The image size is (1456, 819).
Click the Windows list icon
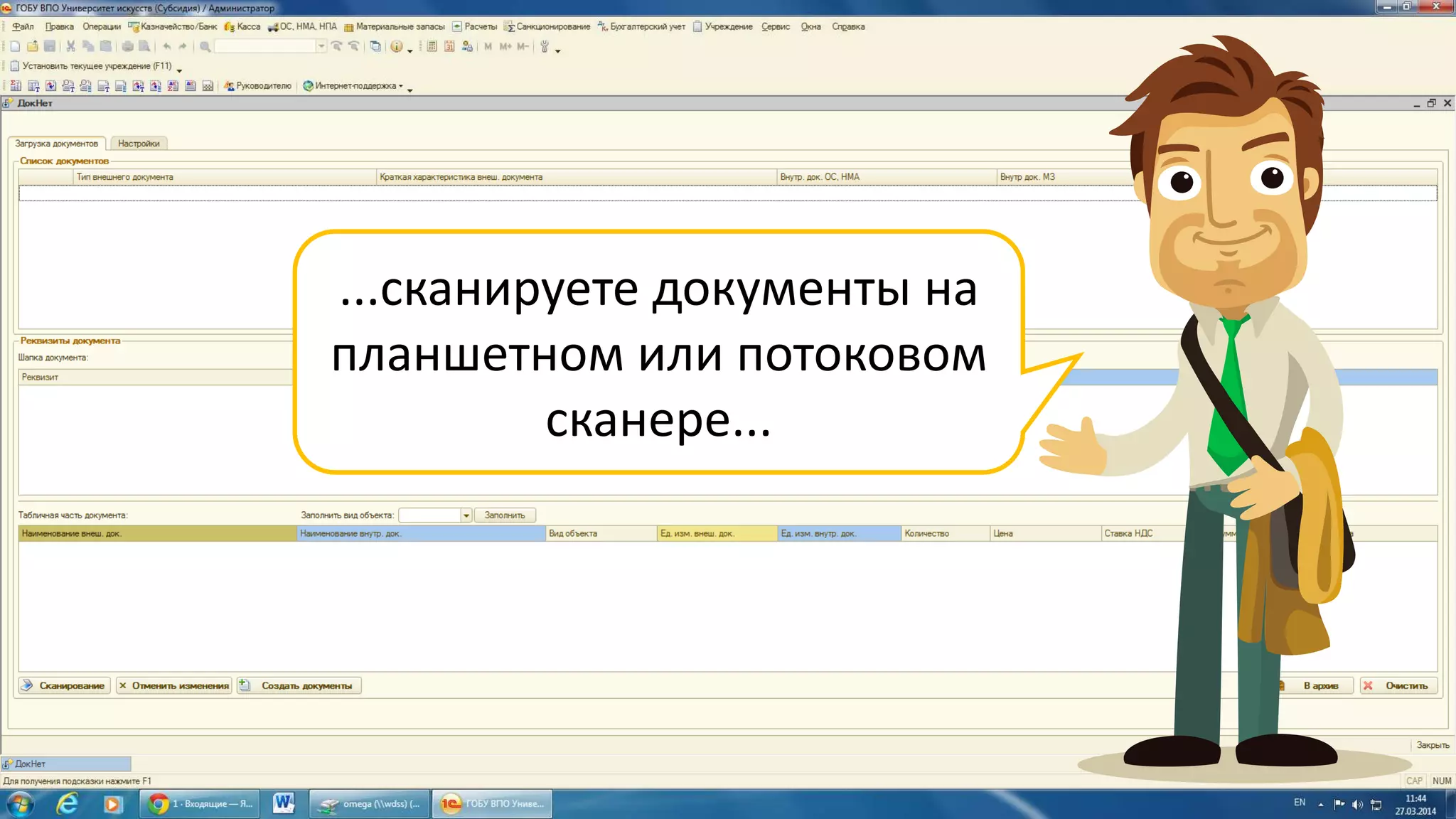pyautogui.click(x=375, y=46)
